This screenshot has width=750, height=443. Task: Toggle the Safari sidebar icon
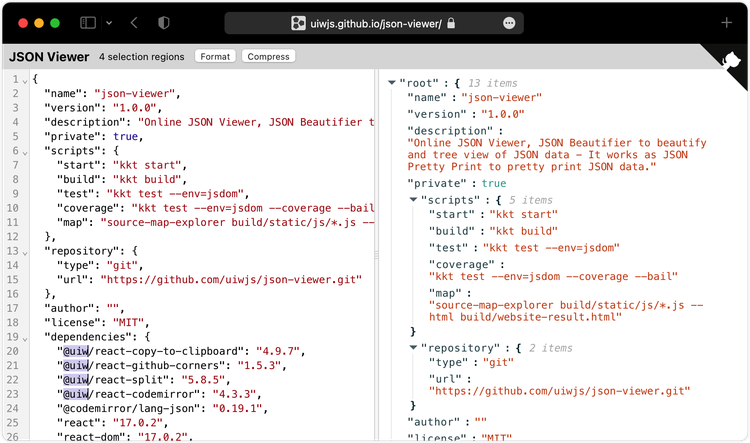[88, 22]
